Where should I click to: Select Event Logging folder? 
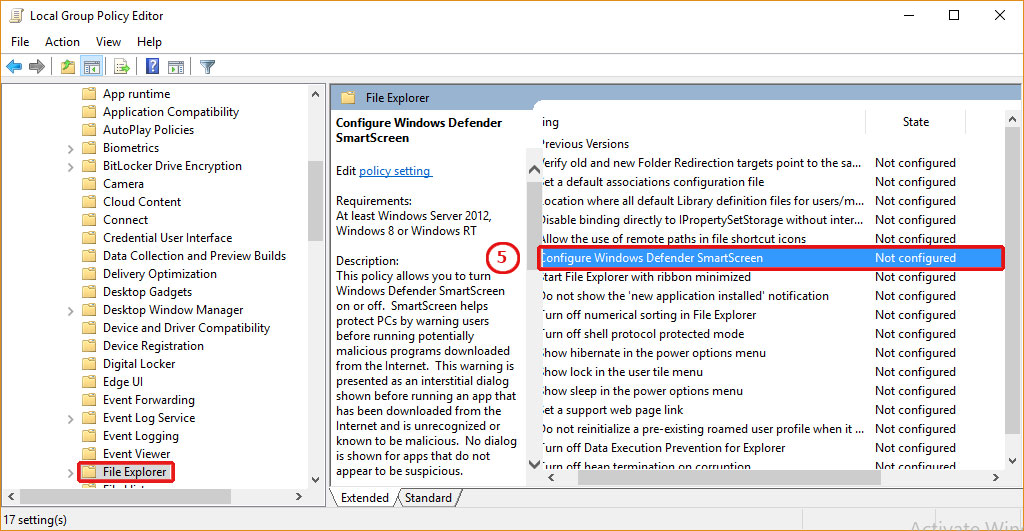pos(140,436)
